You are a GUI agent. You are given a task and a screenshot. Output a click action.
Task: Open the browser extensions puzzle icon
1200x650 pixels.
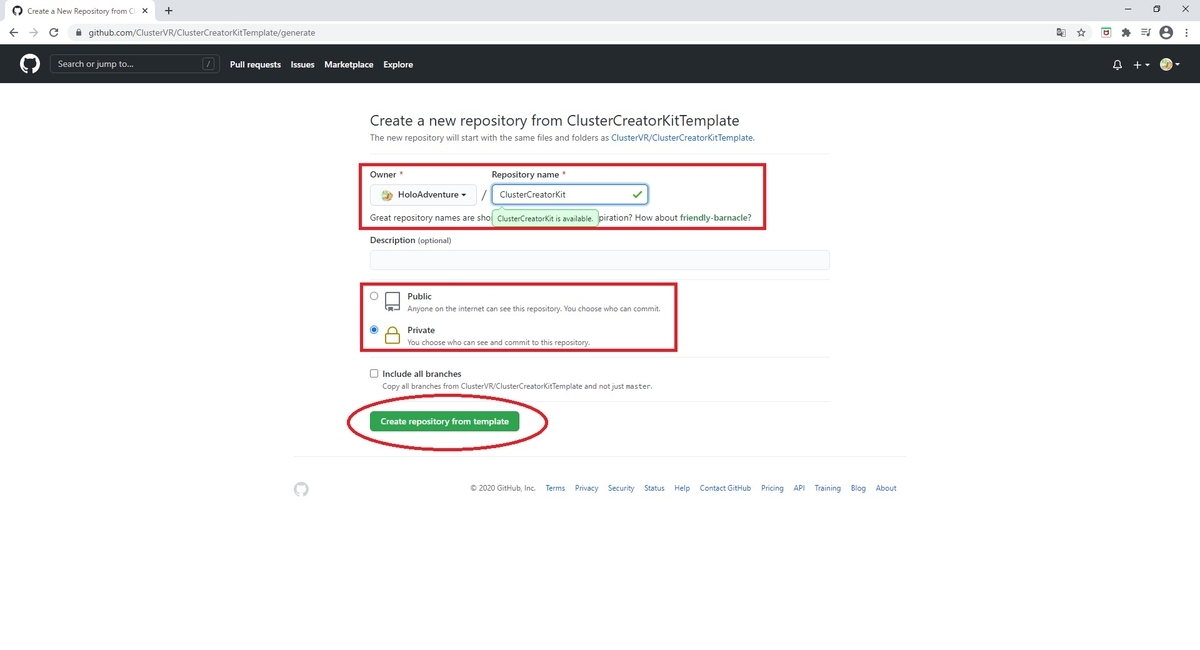tap(1126, 32)
